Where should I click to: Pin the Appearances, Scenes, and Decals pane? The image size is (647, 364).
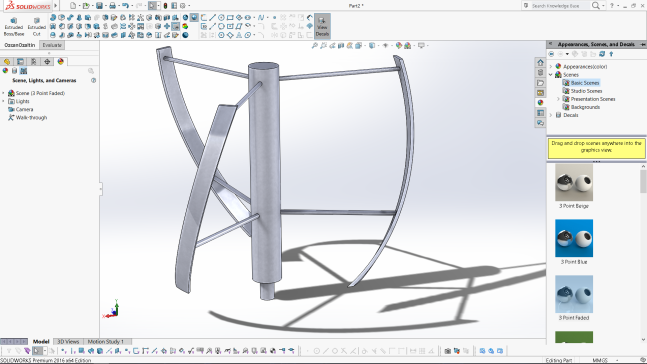tap(642, 44)
